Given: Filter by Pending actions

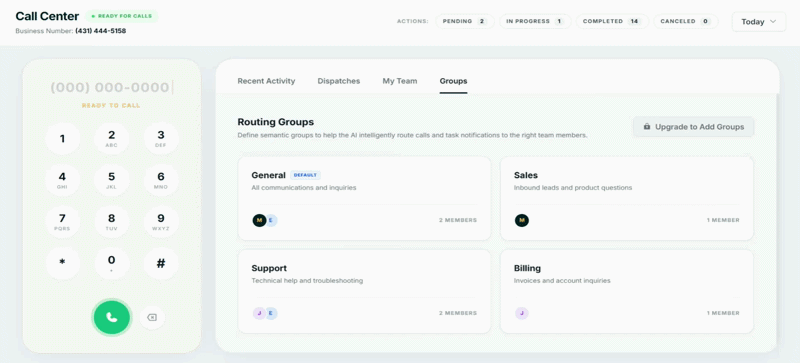Looking at the screenshot, I should click(465, 21).
